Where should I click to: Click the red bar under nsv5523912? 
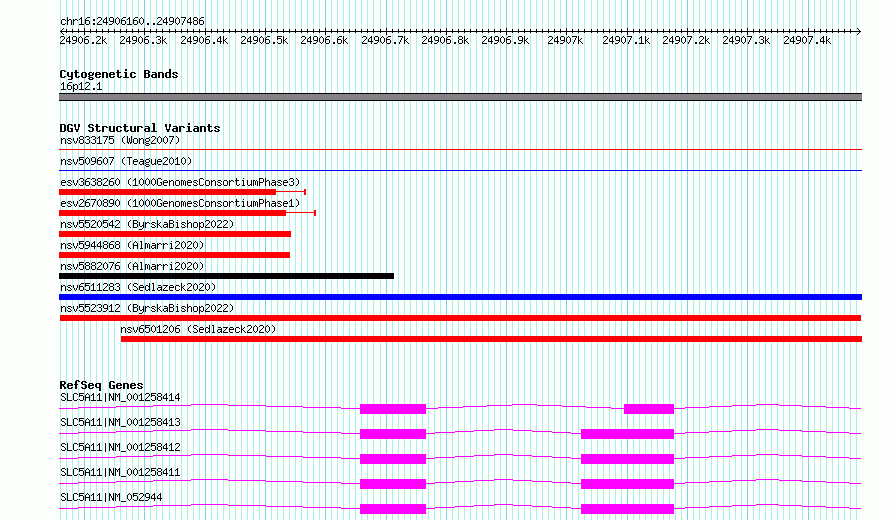(460, 318)
